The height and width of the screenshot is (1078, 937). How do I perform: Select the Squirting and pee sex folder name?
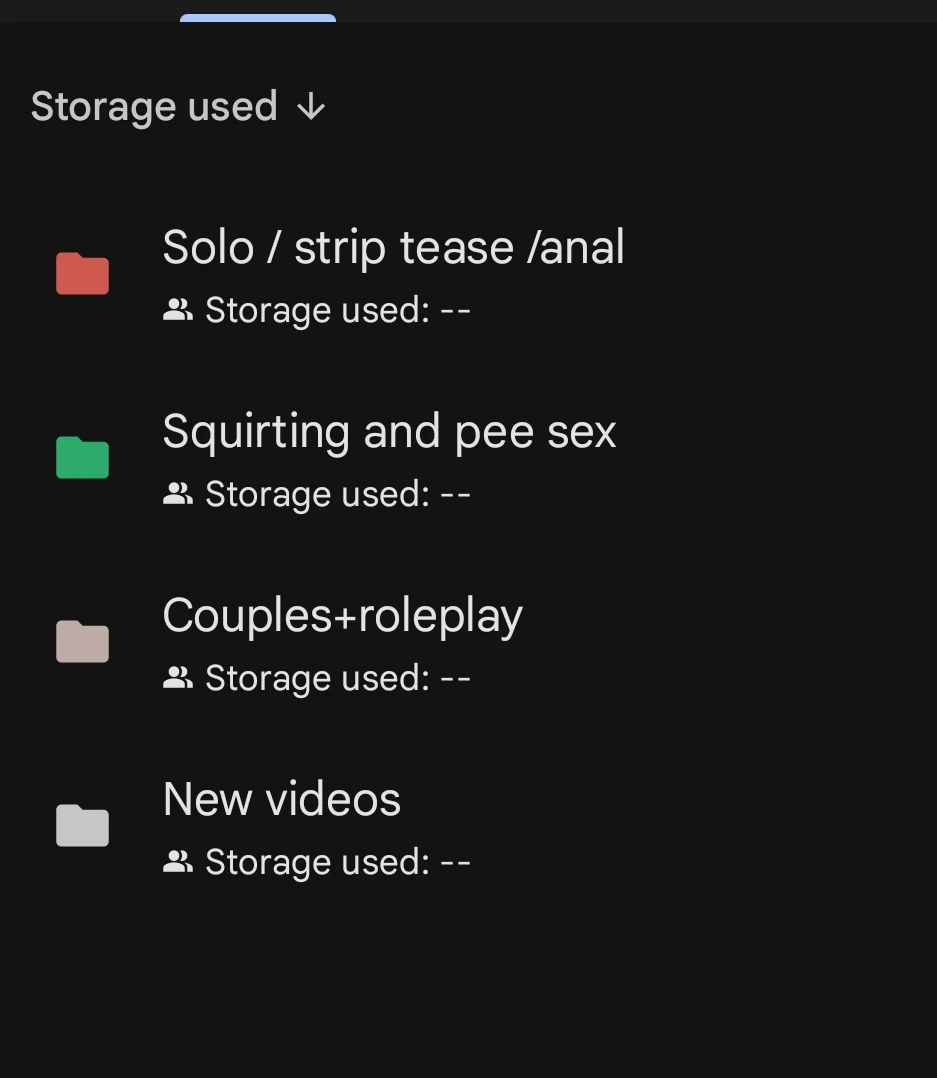click(x=389, y=432)
